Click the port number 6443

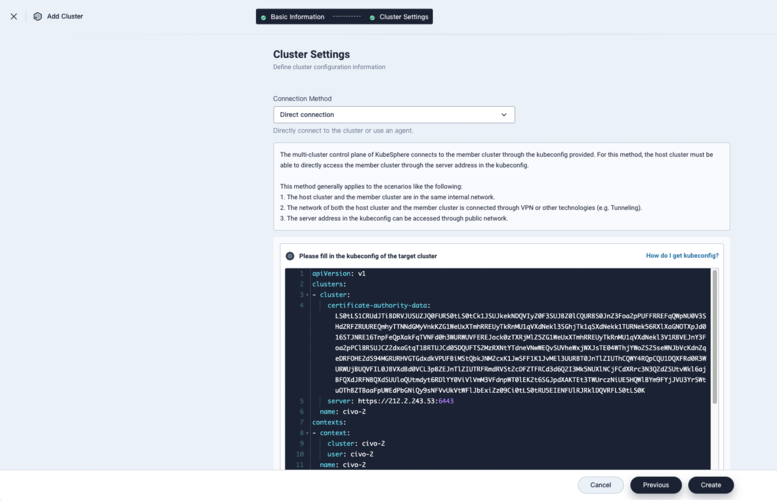point(446,401)
